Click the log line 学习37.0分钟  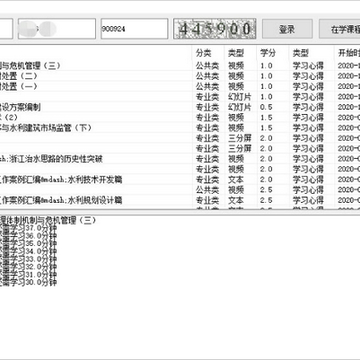tap(28, 228)
